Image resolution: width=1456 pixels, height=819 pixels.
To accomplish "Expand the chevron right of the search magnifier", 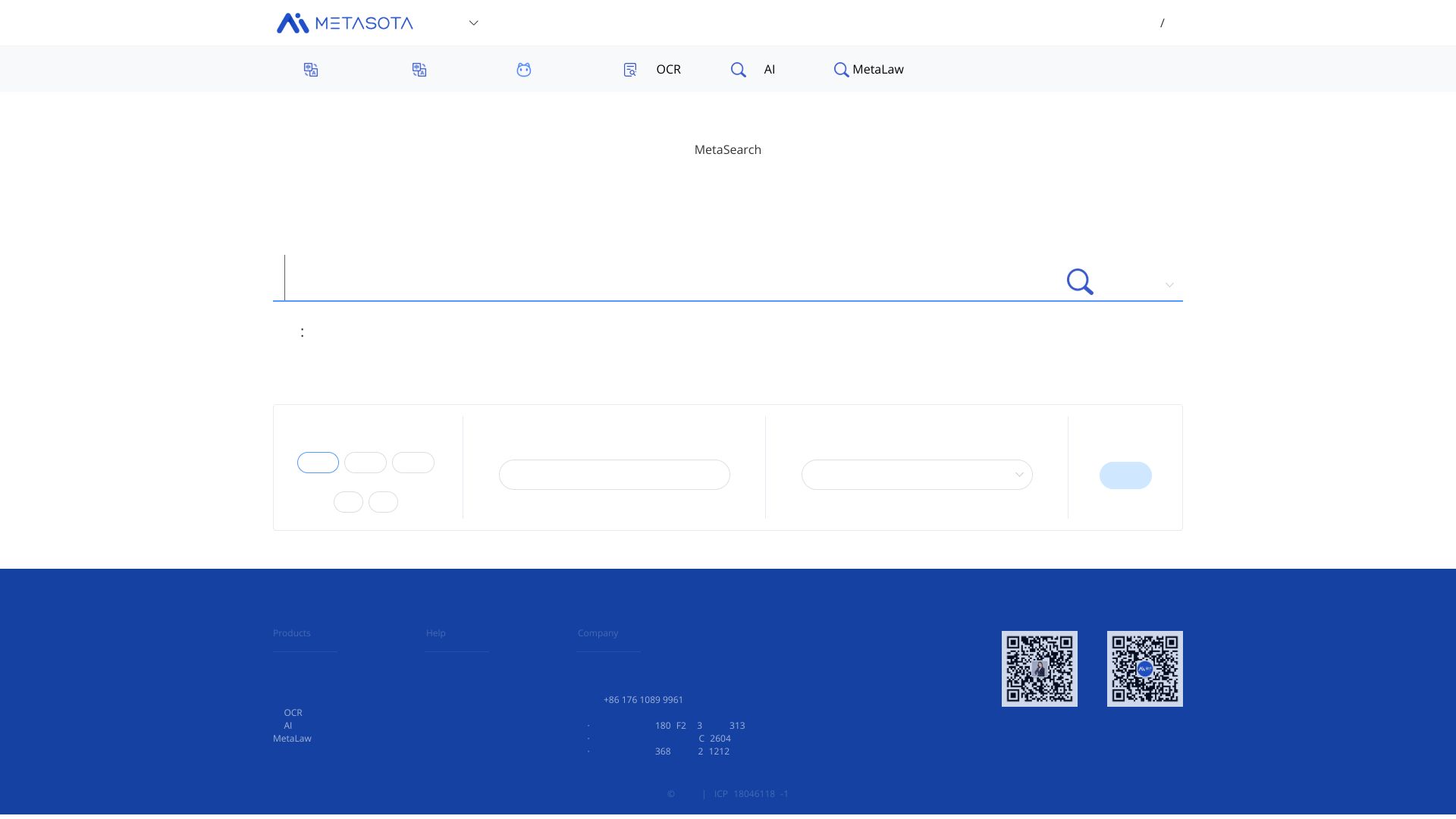I will [x=1169, y=285].
